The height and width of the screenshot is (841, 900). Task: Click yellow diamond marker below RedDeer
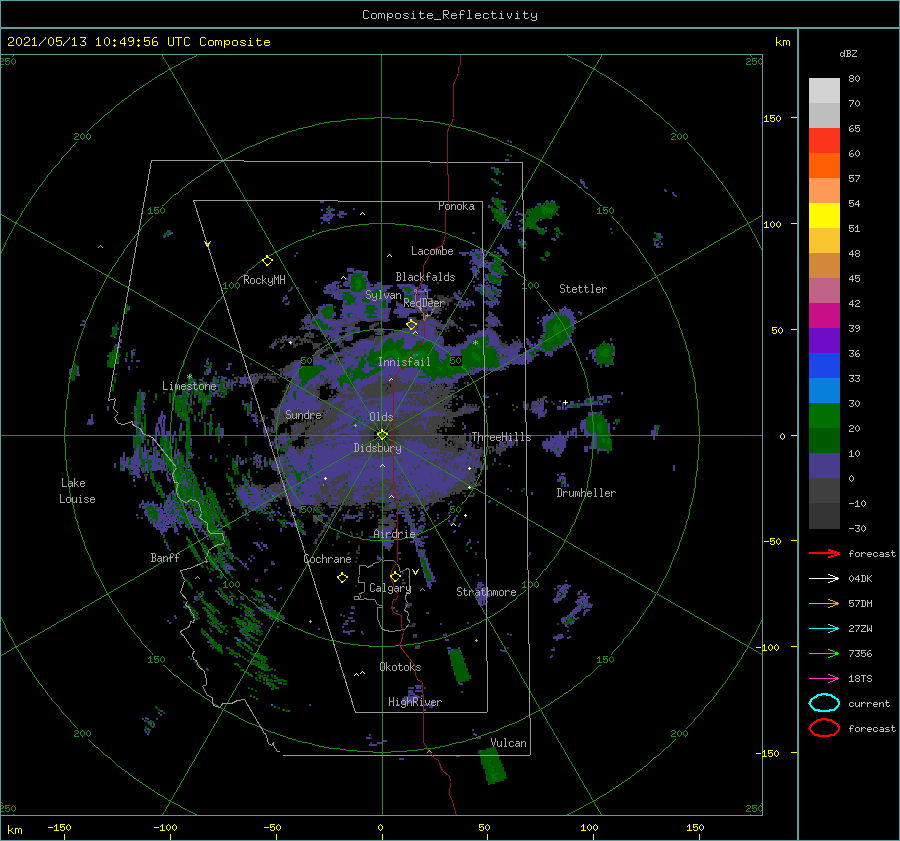point(412,325)
